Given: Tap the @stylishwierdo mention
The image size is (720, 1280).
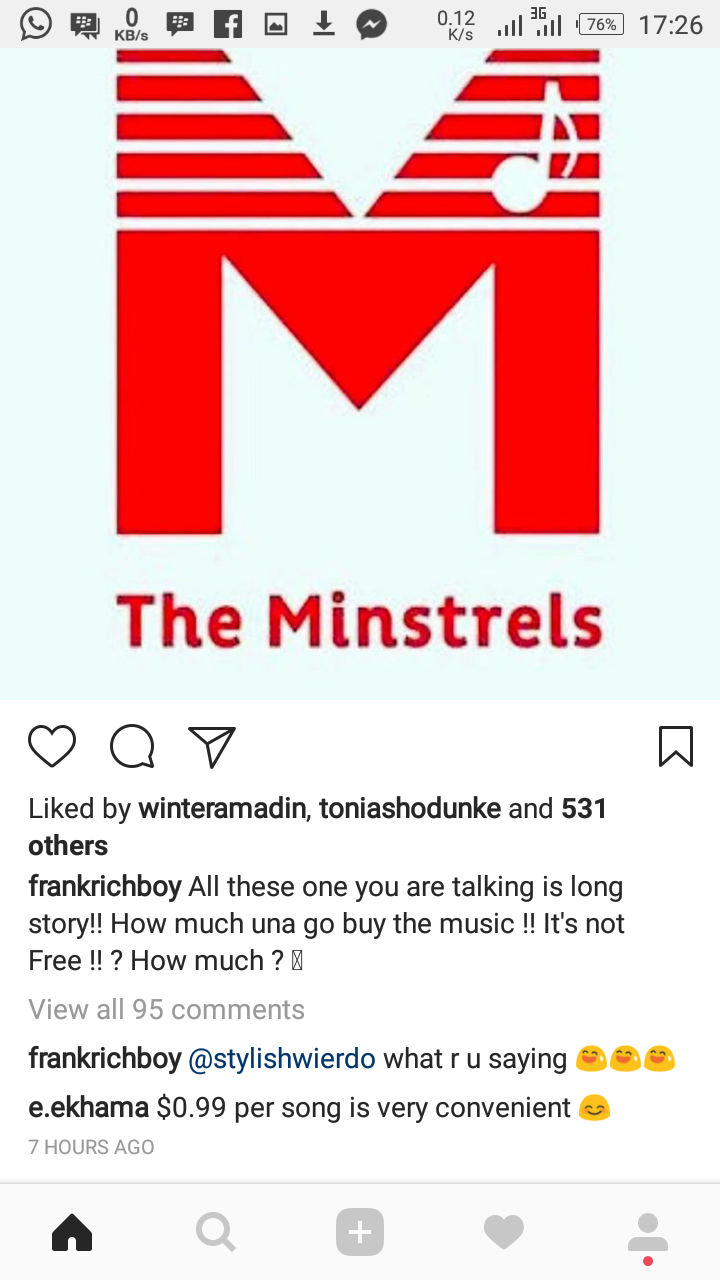Looking at the screenshot, I should click(x=281, y=1058).
